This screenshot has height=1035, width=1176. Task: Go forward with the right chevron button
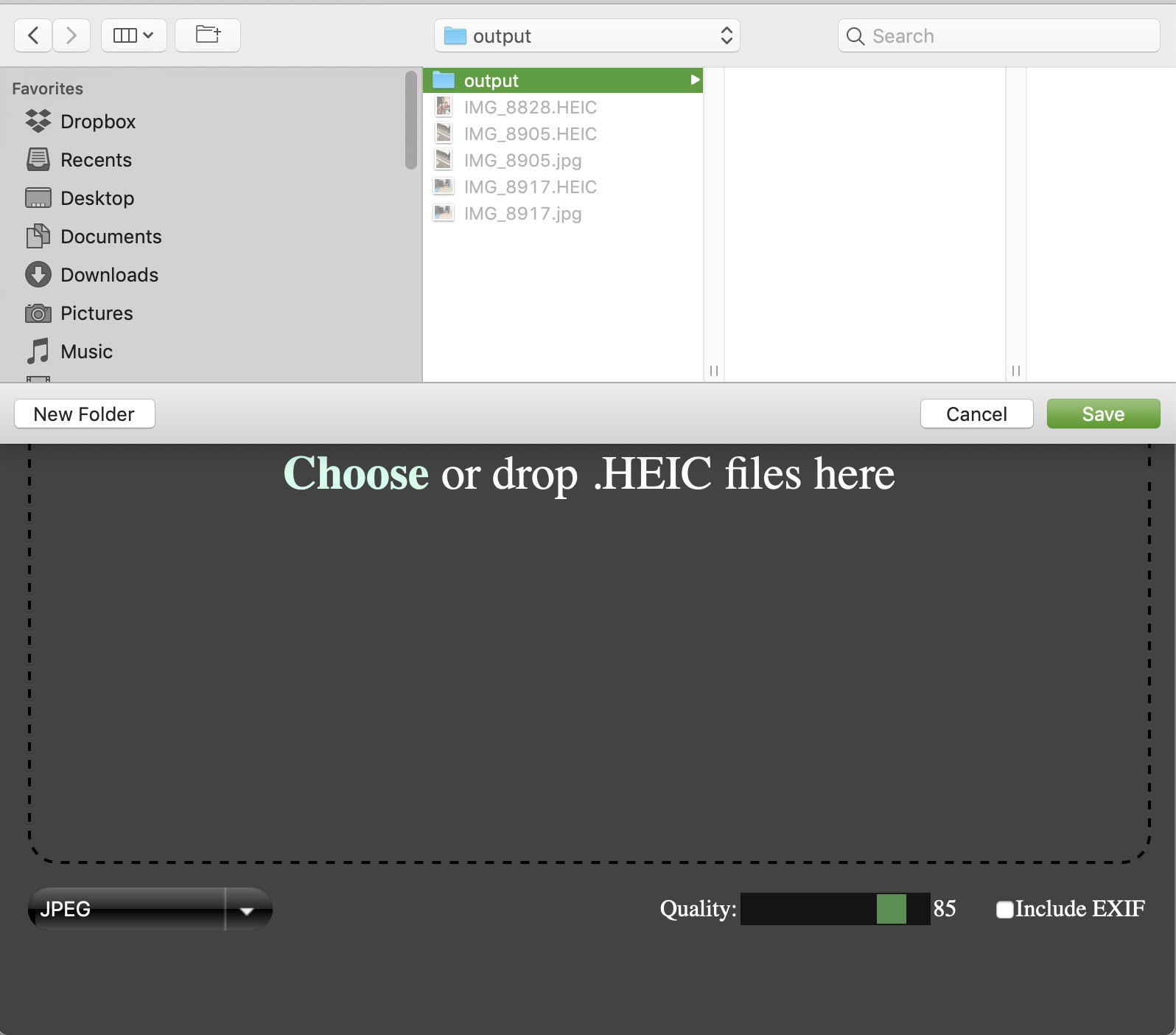tap(71, 35)
